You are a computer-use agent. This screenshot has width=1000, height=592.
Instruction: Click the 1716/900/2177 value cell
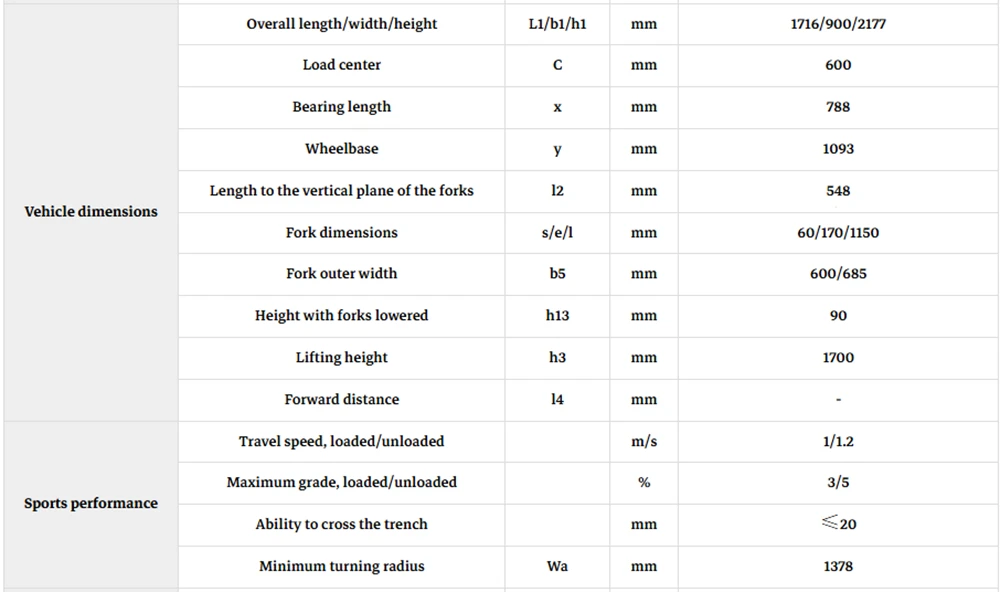838,24
